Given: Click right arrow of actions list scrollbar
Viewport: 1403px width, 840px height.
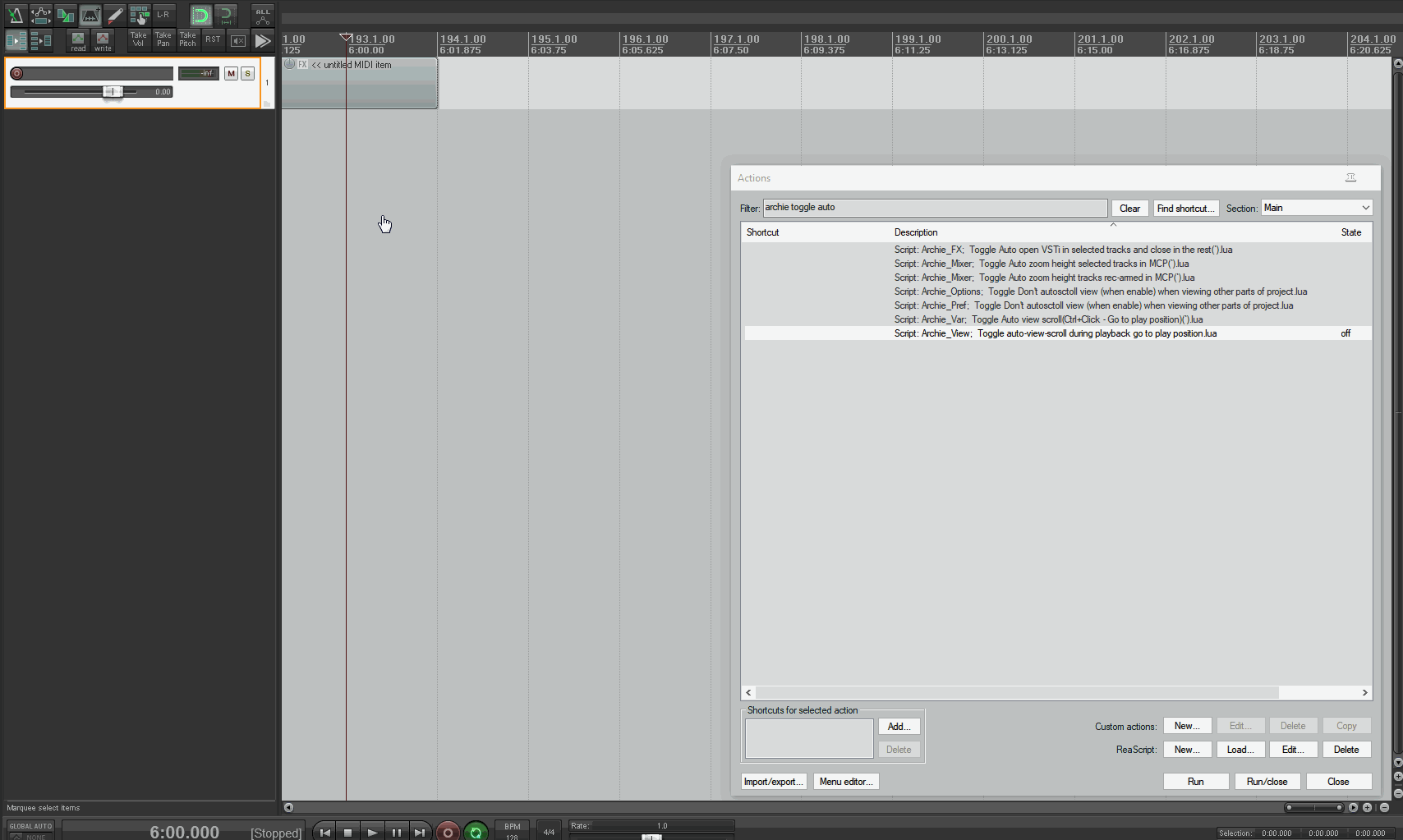Looking at the screenshot, I should click(x=1365, y=692).
